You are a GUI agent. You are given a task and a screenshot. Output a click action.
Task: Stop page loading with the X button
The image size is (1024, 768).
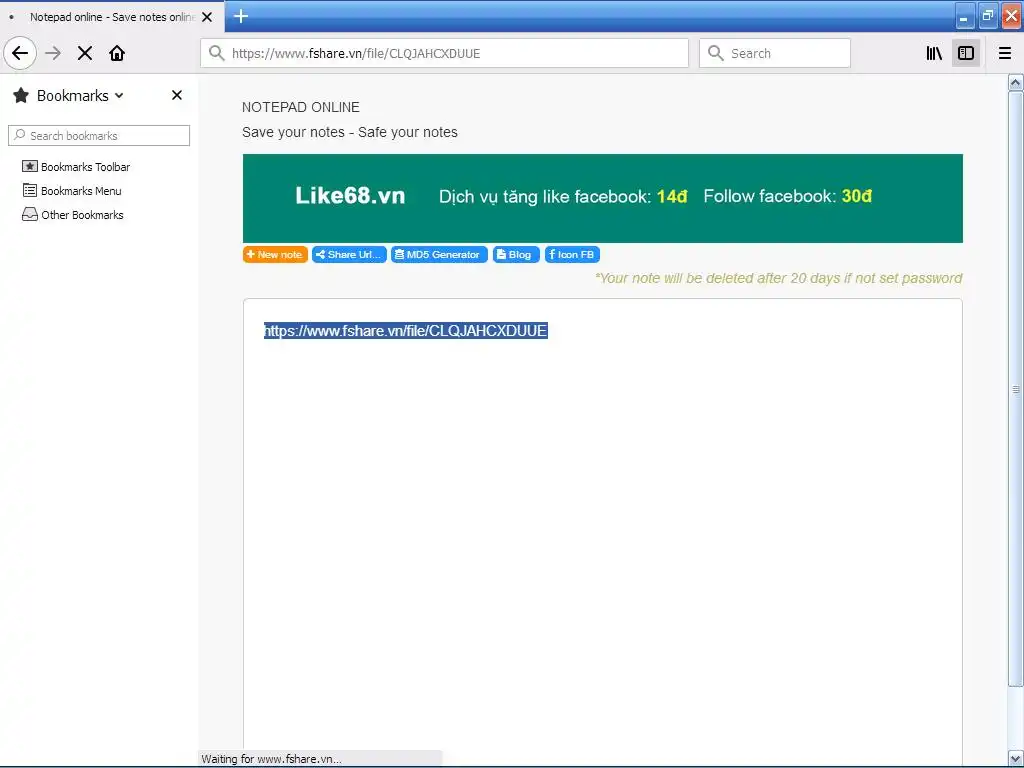point(85,53)
